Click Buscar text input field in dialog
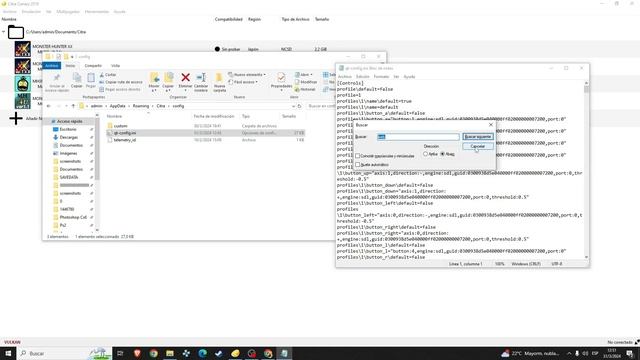The image size is (640, 360). tap(418, 137)
